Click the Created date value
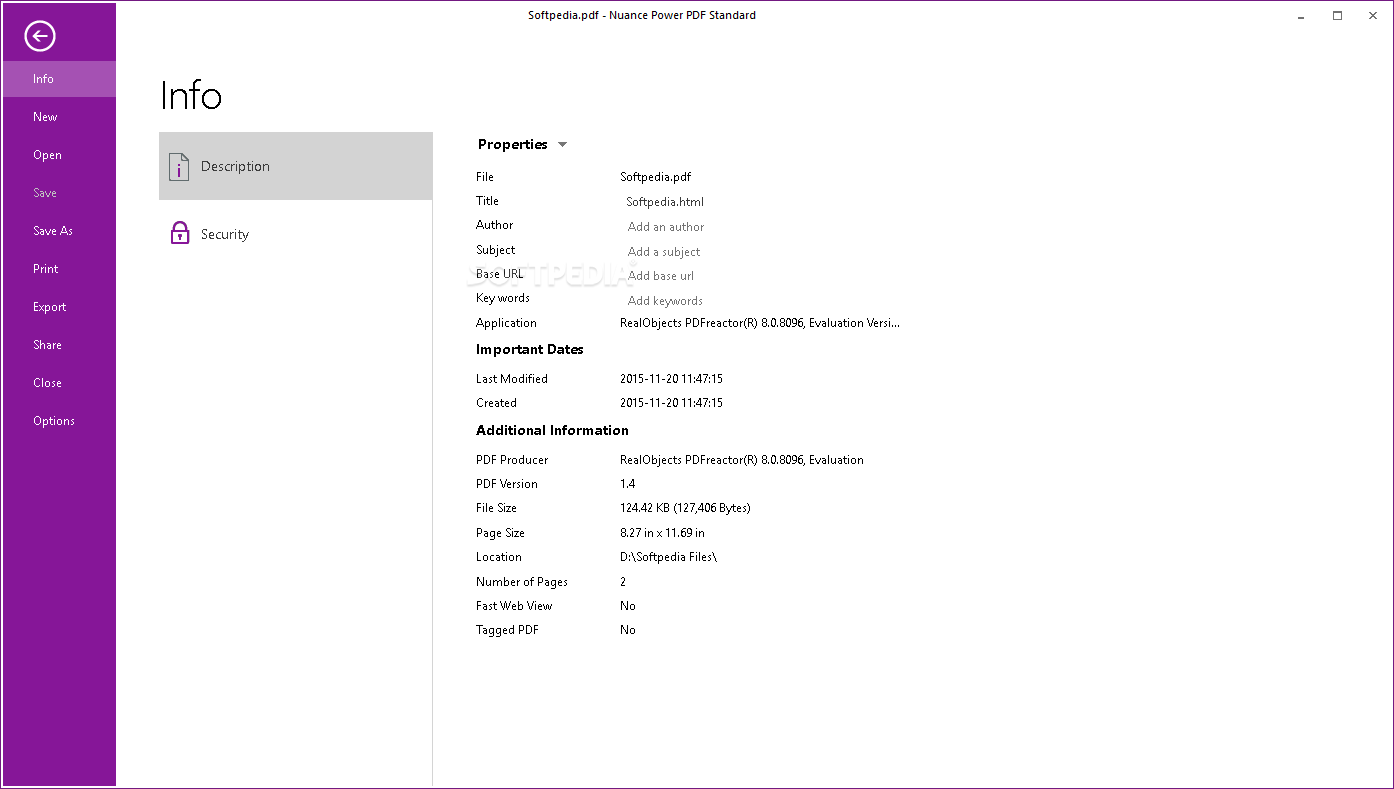The width and height of the screenshot is (1394, 789). [x=671, y=403]
